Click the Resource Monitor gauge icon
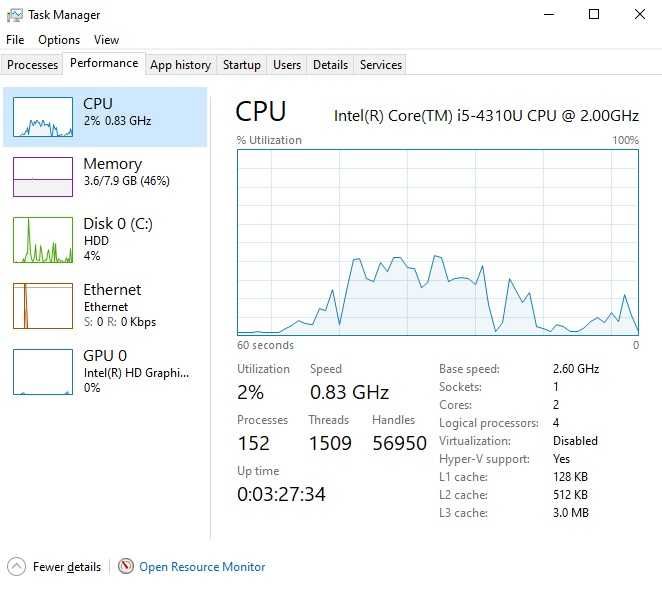Image resolution: width=662 pixels, height=591 pixels. click(126, 567)
